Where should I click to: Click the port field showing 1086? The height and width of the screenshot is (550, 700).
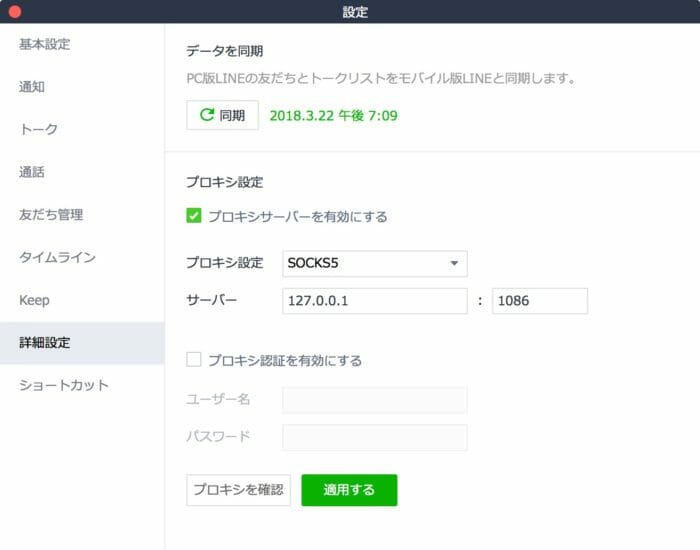(x=540, y=301)
